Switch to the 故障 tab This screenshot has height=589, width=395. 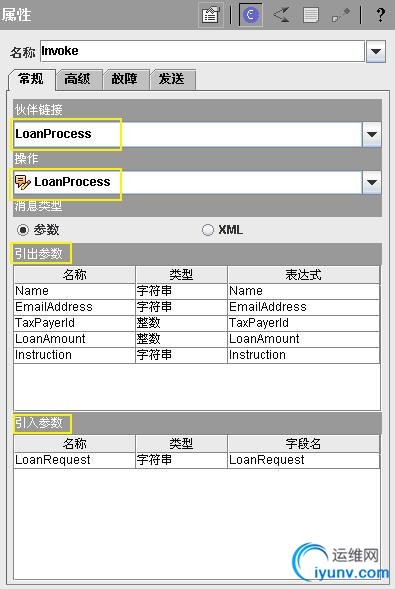tap(125, 79)
